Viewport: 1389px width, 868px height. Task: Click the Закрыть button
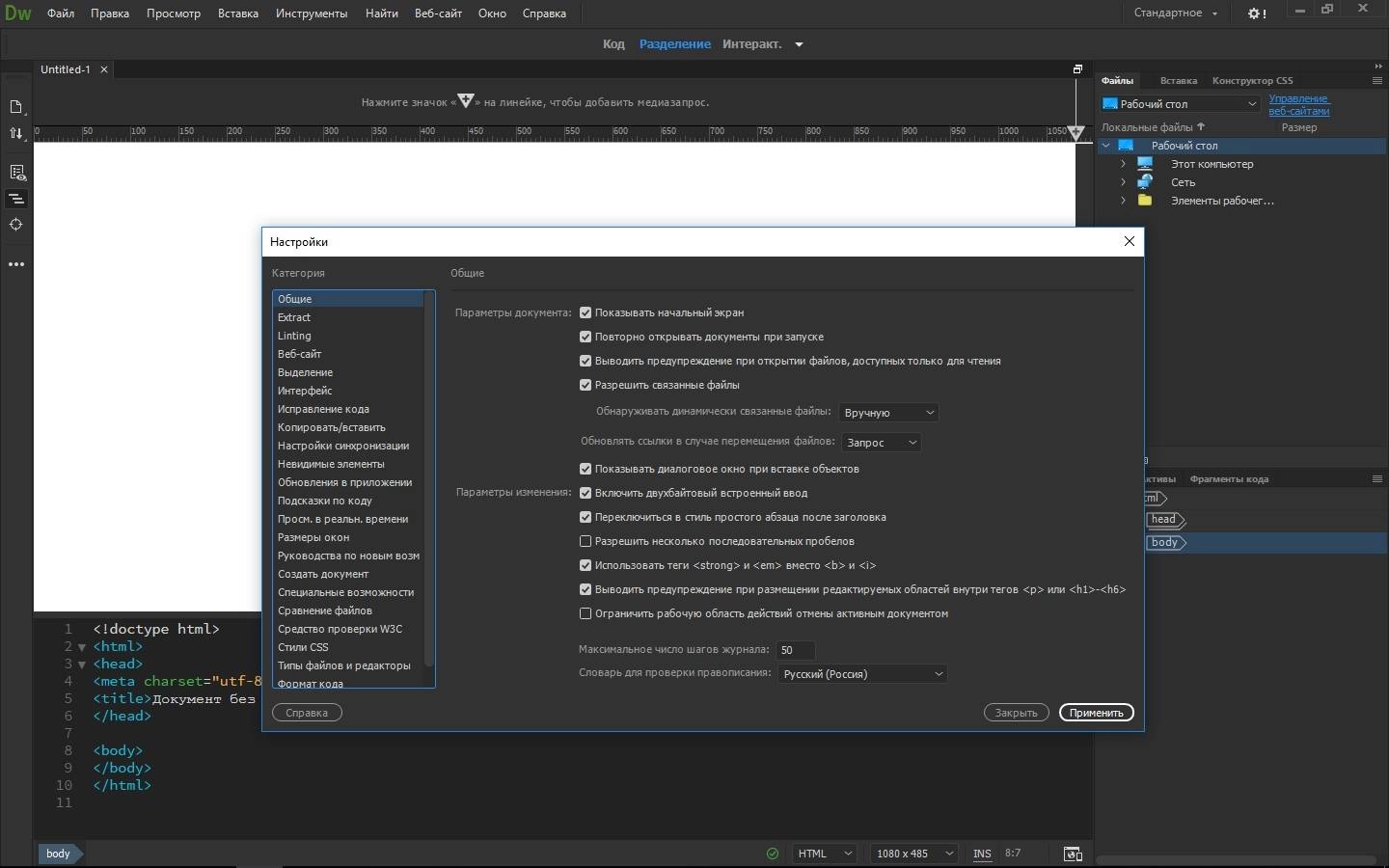(x=1016, y=713)
